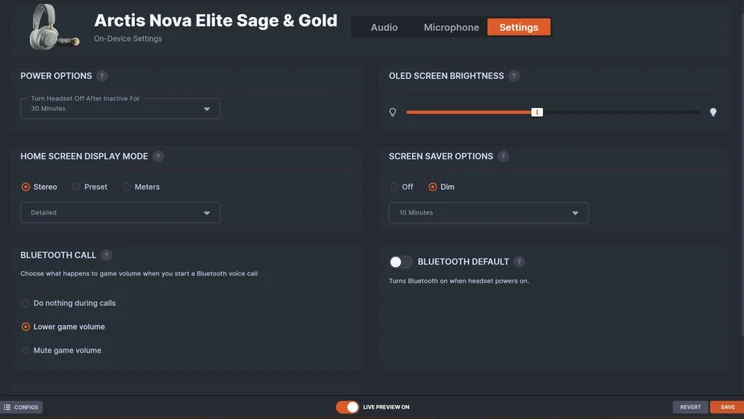744x419 pixels.
Task: Choose Do nothing during calls
Action: (x=68, y=303)
